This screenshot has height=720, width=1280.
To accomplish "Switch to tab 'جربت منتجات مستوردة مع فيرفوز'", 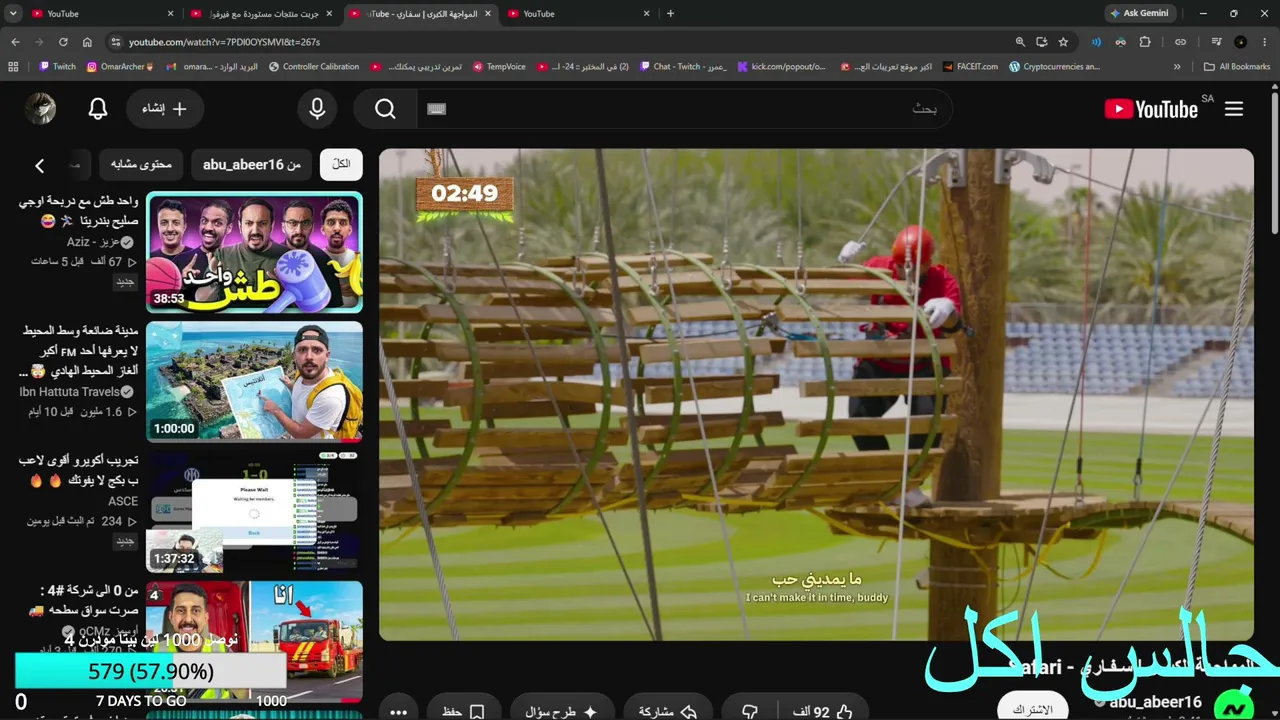I will [x=260, y=14].
